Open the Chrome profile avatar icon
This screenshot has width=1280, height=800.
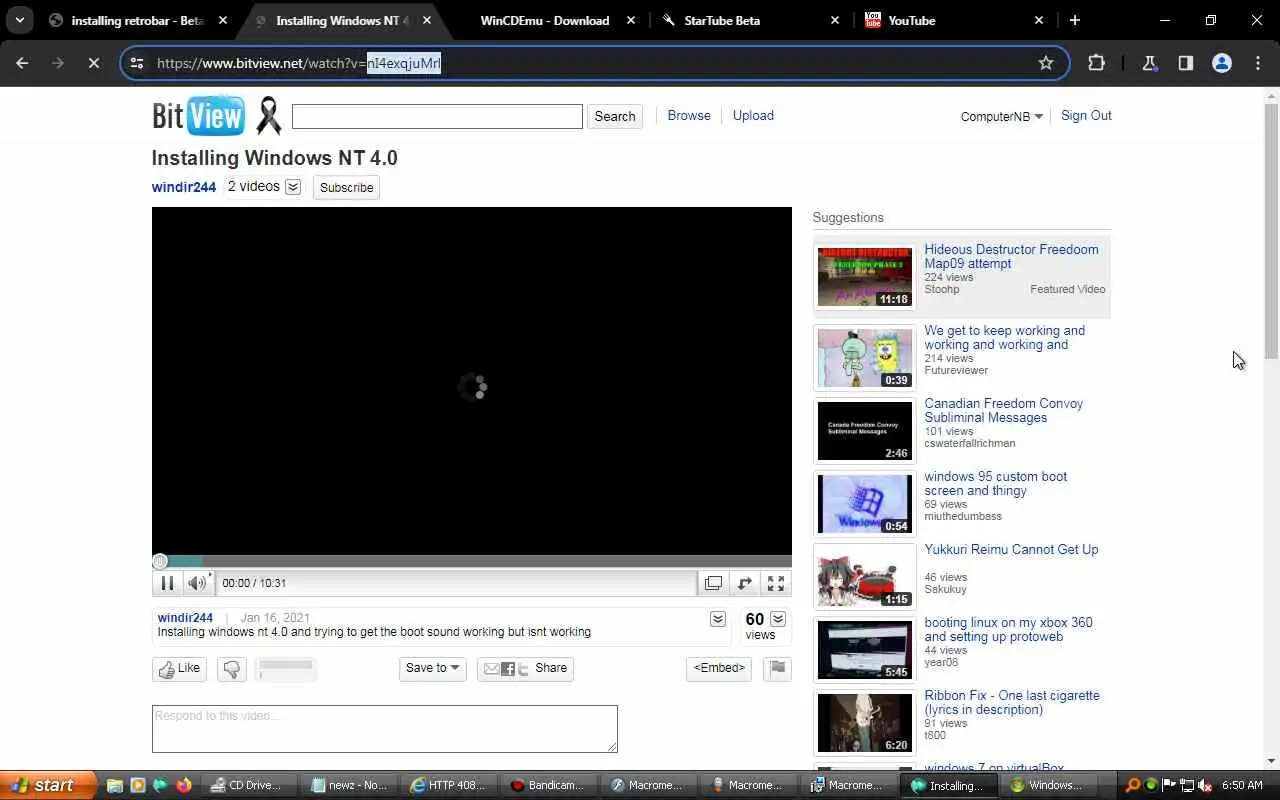tap(1221, 63)
